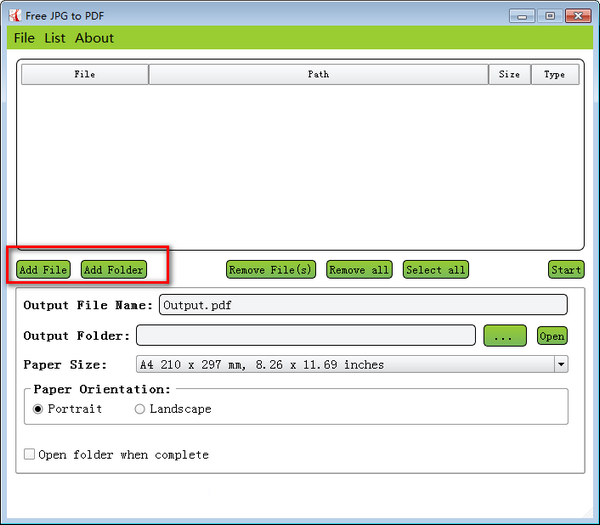Click the Output Folder path field
The width and height of the screenshot is (600, 525).
coord(306,336)
